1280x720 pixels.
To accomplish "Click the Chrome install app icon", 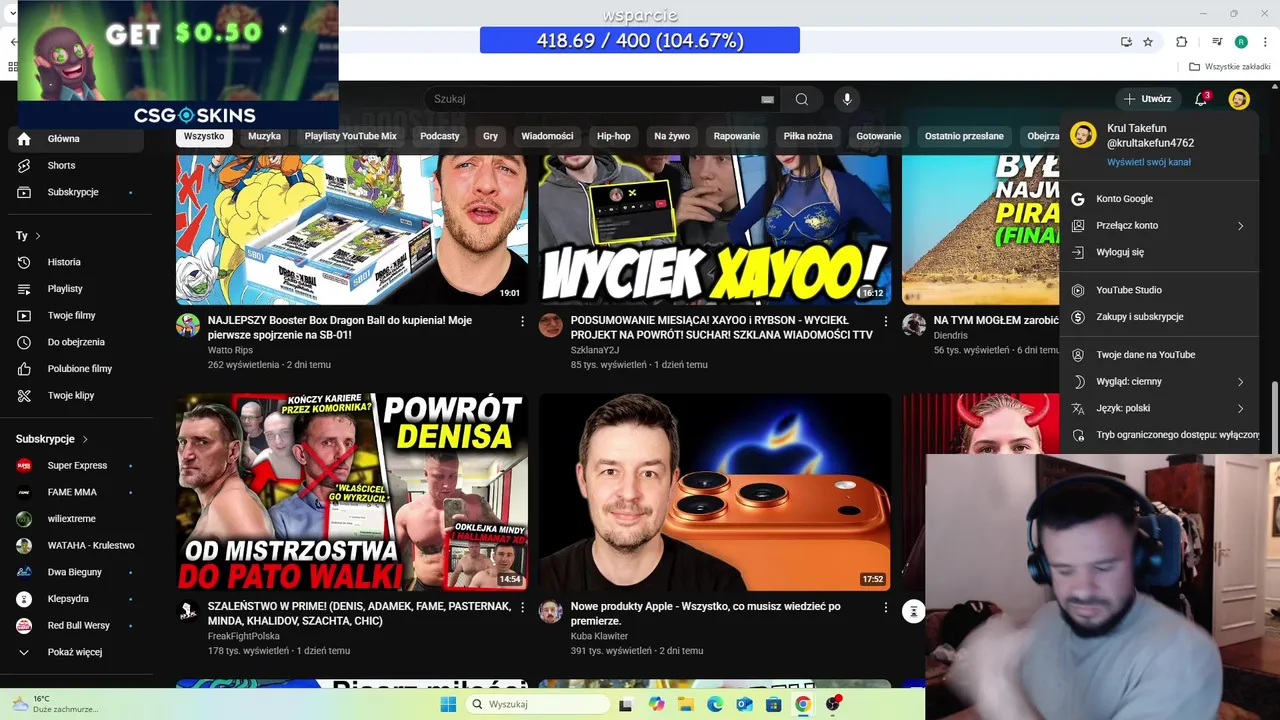I will [1126, 42].
